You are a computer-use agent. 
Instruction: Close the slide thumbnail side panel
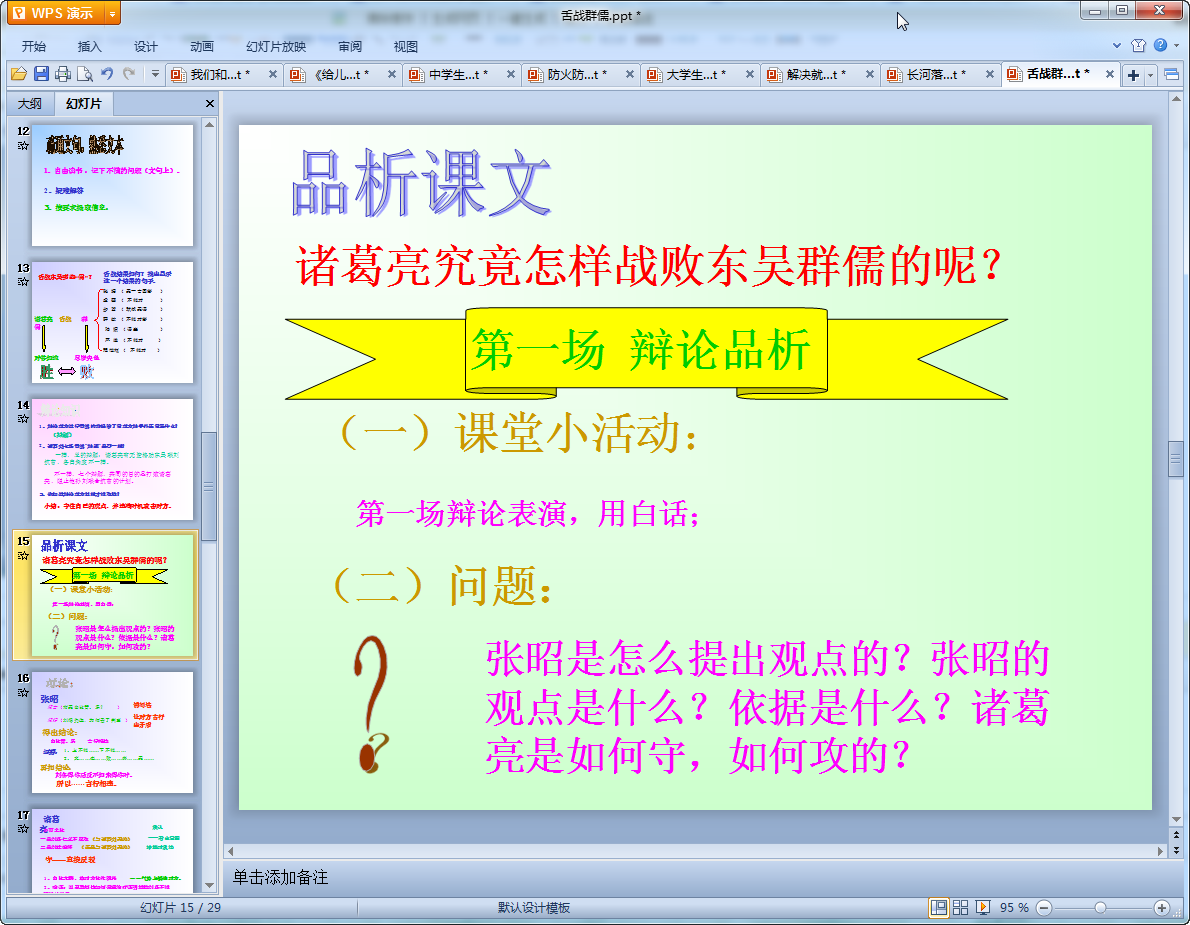[x=209, y=103]
